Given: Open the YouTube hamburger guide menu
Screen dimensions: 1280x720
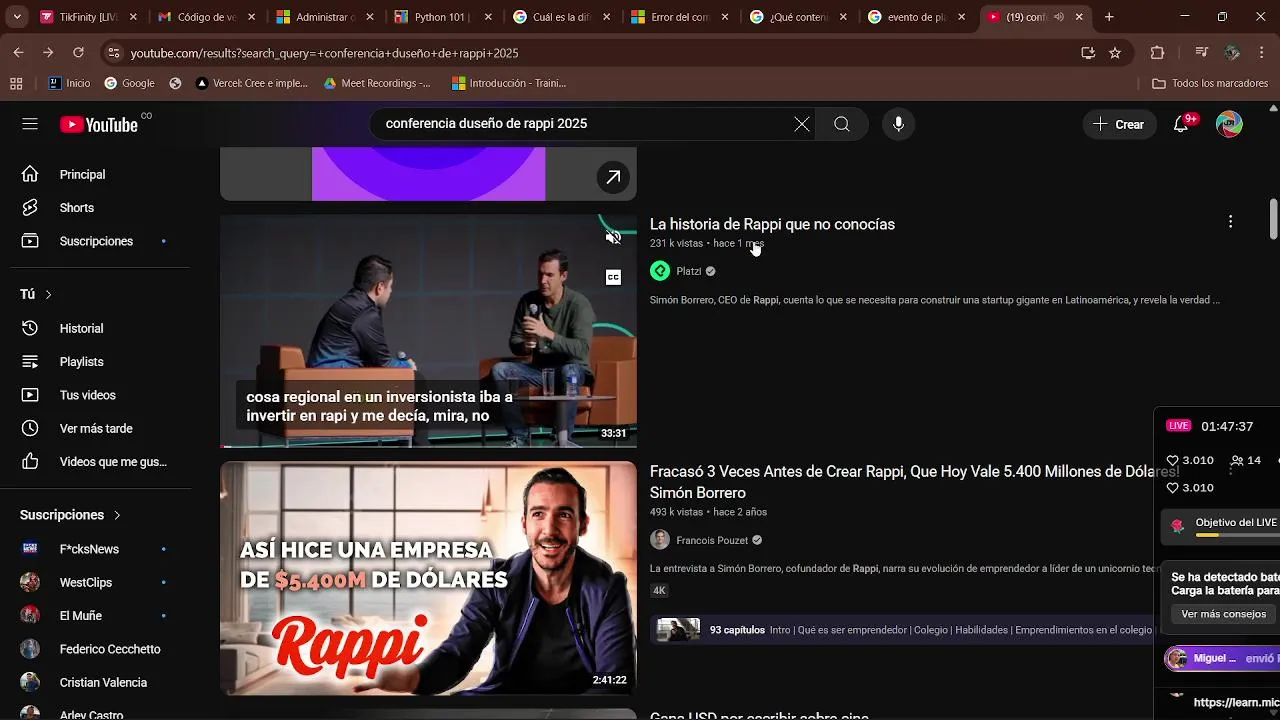Looking at the screenshot, I should [30, 124].
